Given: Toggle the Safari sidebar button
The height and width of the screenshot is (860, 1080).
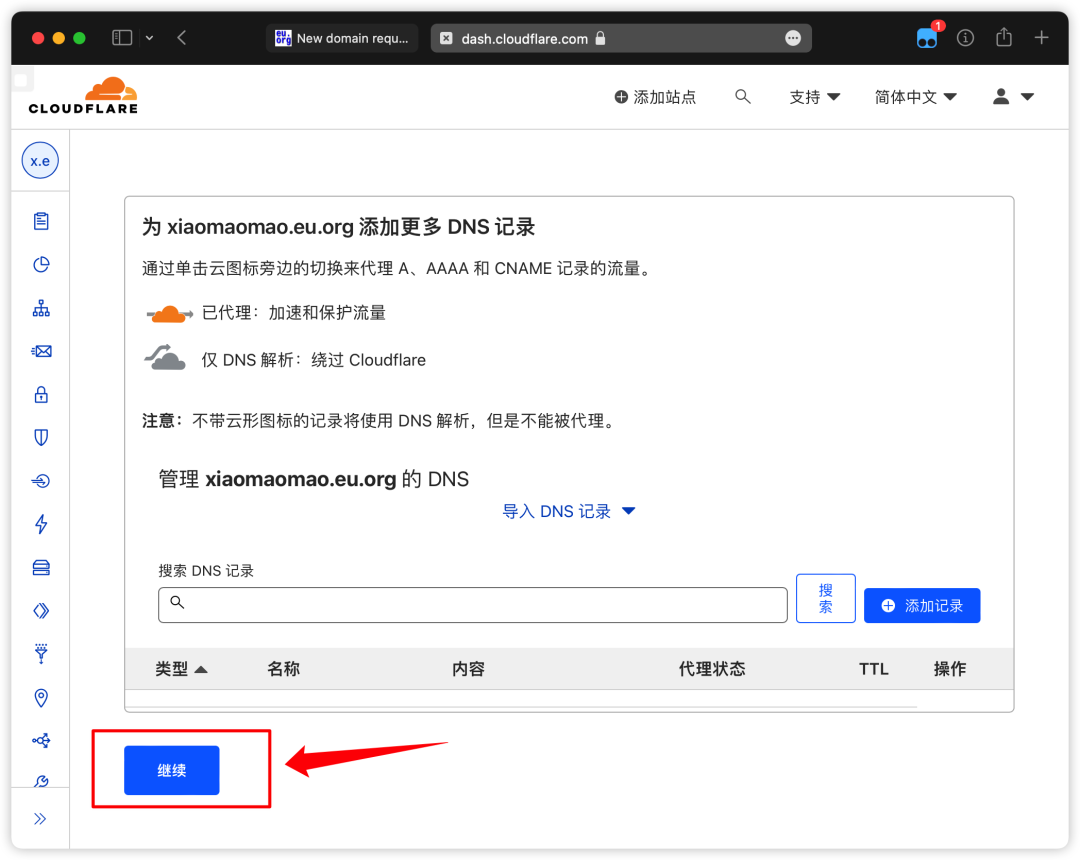Looking at the screenshot, I should tap(122, 38).
